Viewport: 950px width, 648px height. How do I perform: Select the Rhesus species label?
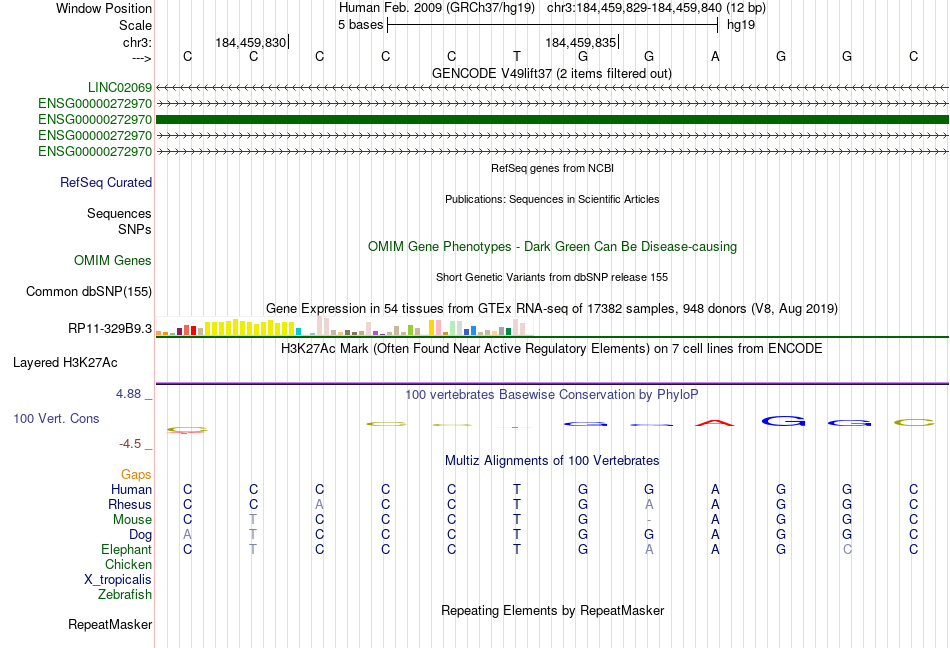pos(130,504)
